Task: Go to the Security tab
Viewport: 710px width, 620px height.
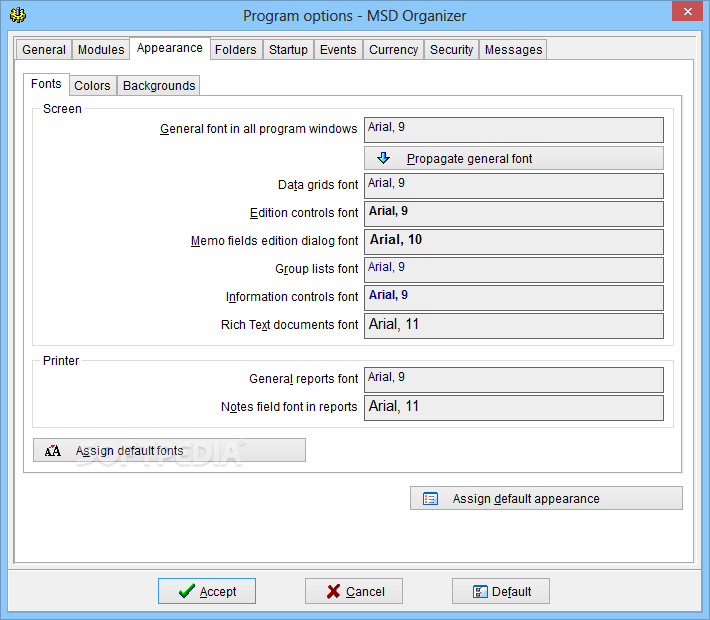Action: [x=451, y=49]
